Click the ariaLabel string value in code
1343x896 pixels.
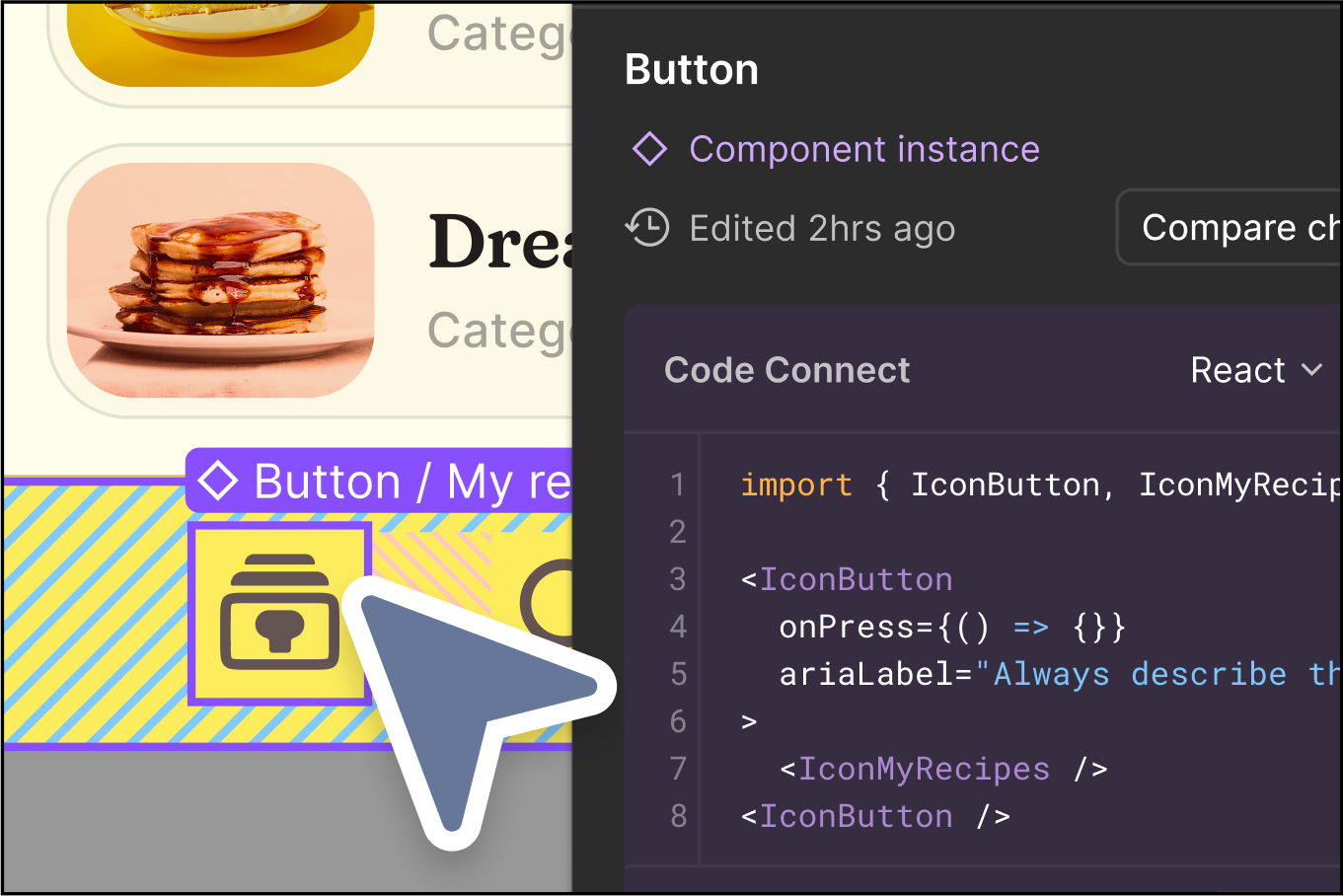(1155, 674)
